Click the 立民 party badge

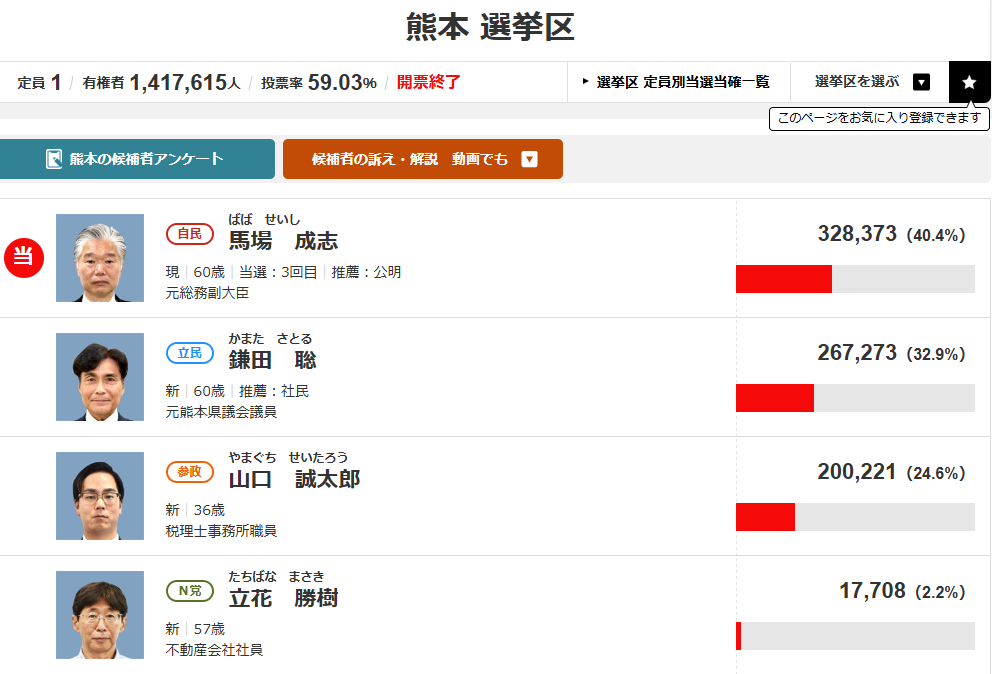190,353
